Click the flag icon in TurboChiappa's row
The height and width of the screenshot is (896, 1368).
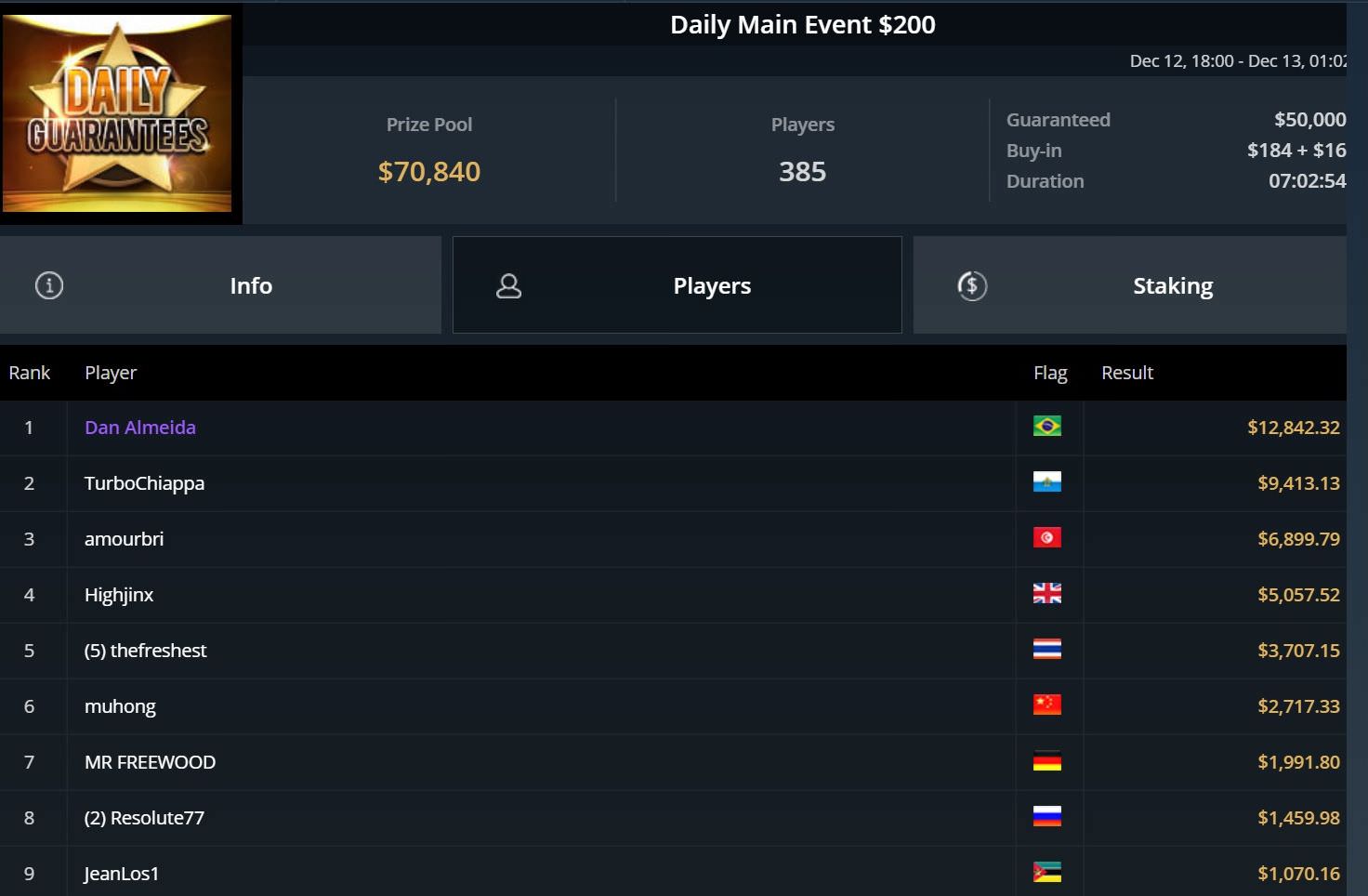pyautogui.click(x=1046, y=482)
